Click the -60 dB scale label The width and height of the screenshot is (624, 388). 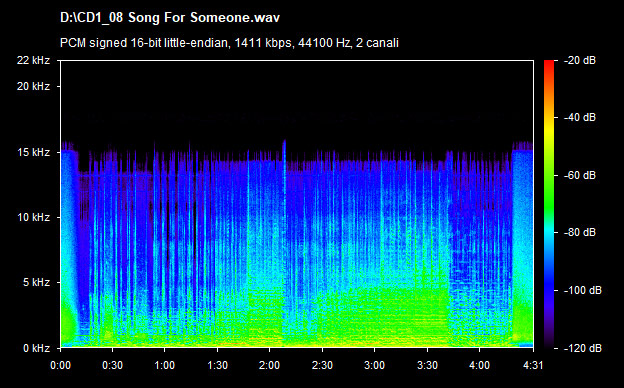coord(579,175)
